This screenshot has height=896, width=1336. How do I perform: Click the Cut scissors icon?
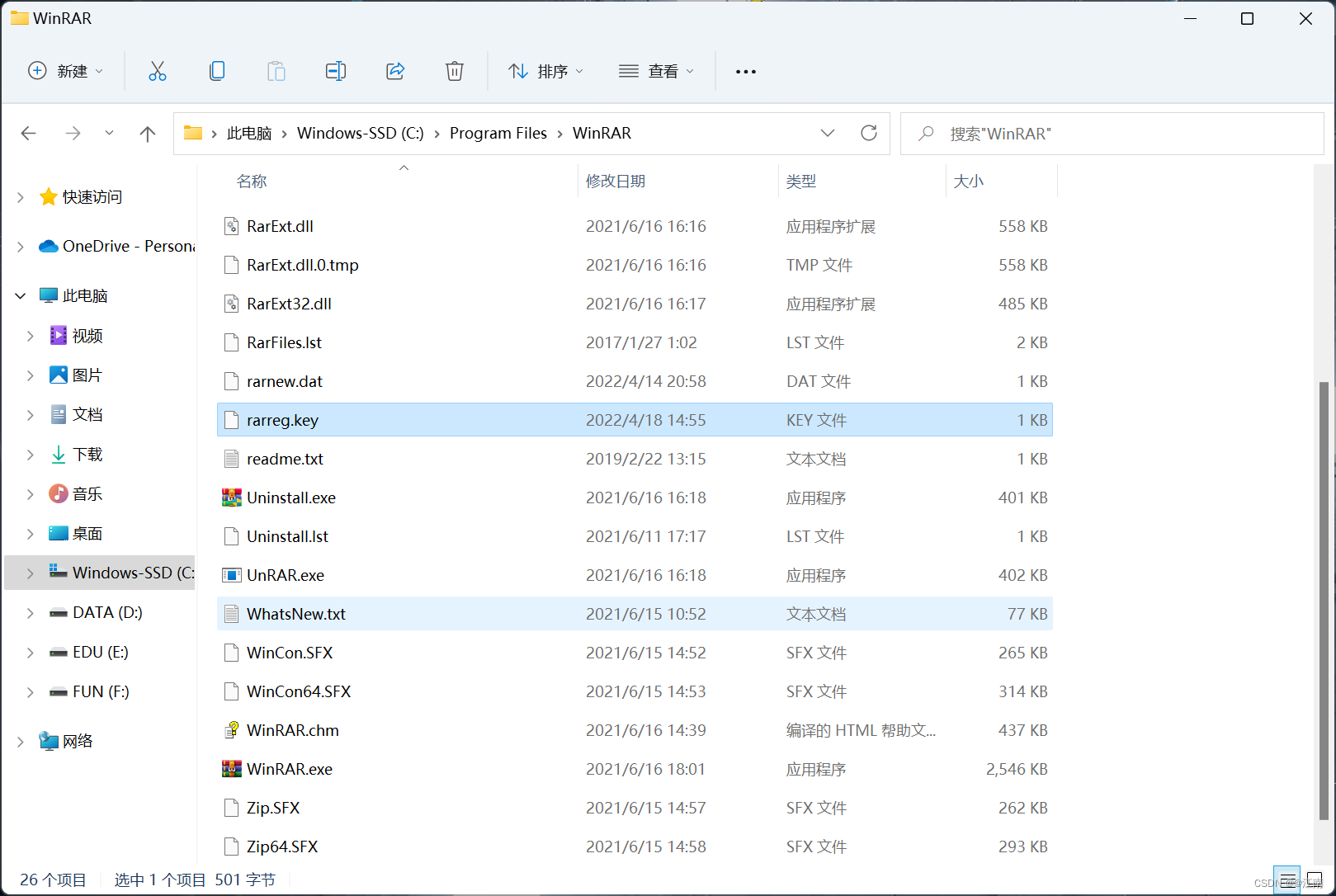[158, 71]
